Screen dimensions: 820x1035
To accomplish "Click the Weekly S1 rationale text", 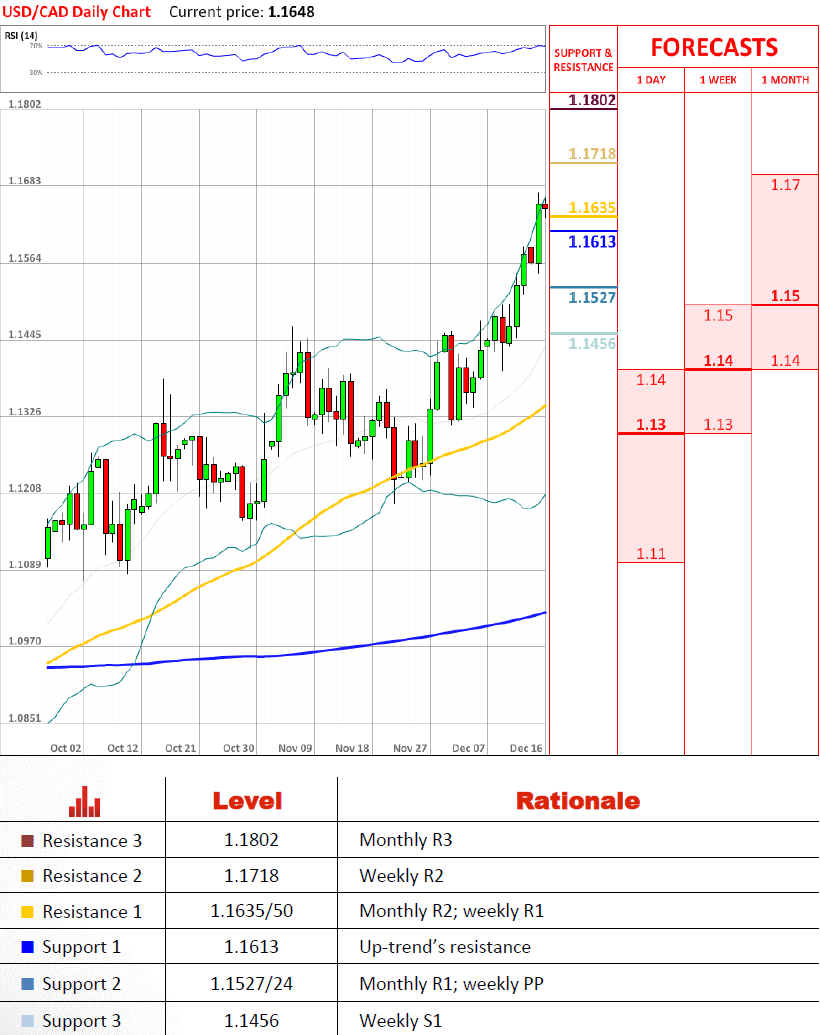I will (x=401, y=1021).
